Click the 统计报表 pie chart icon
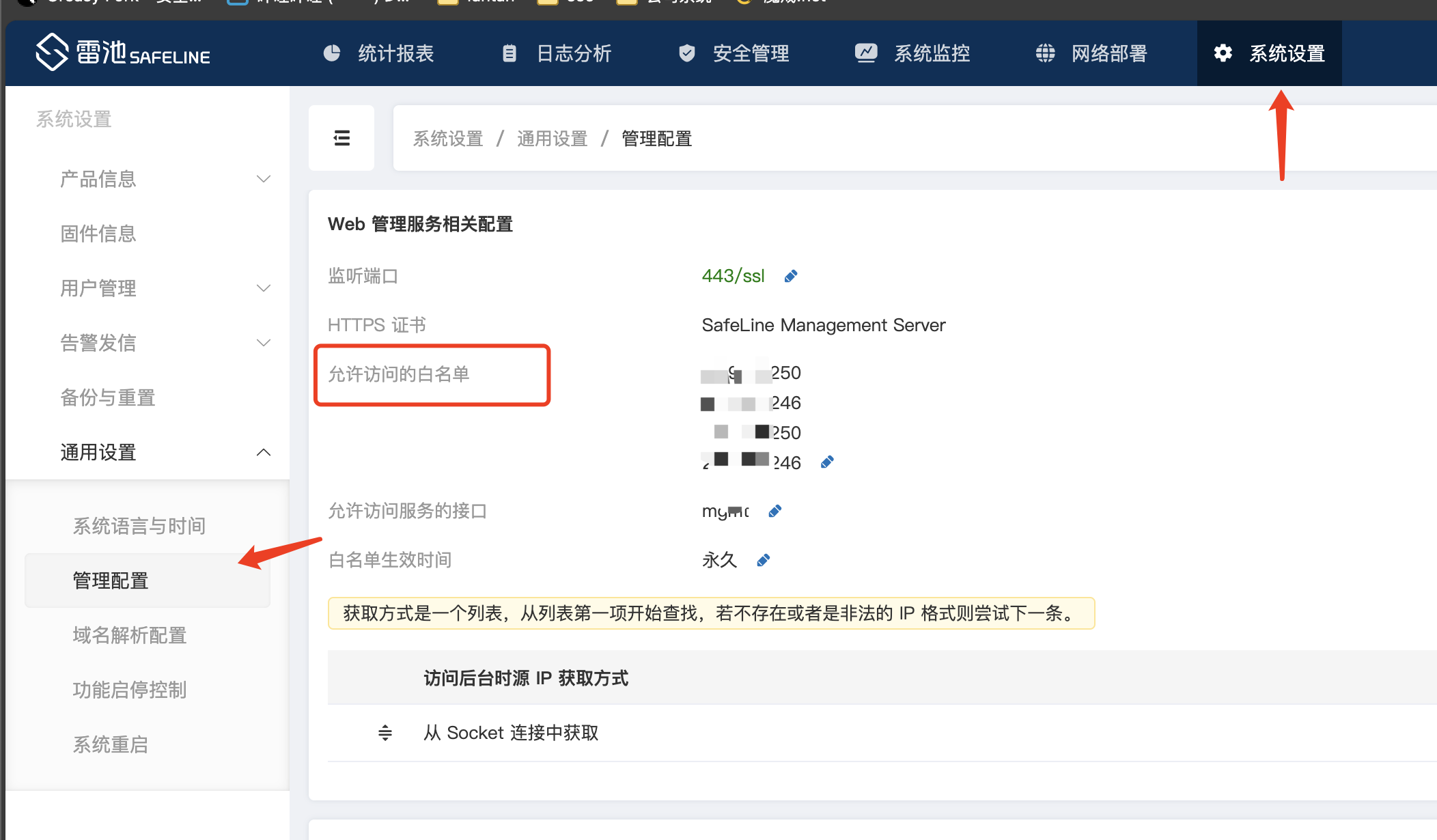The image size is (1437, 840). pos(332,53)
